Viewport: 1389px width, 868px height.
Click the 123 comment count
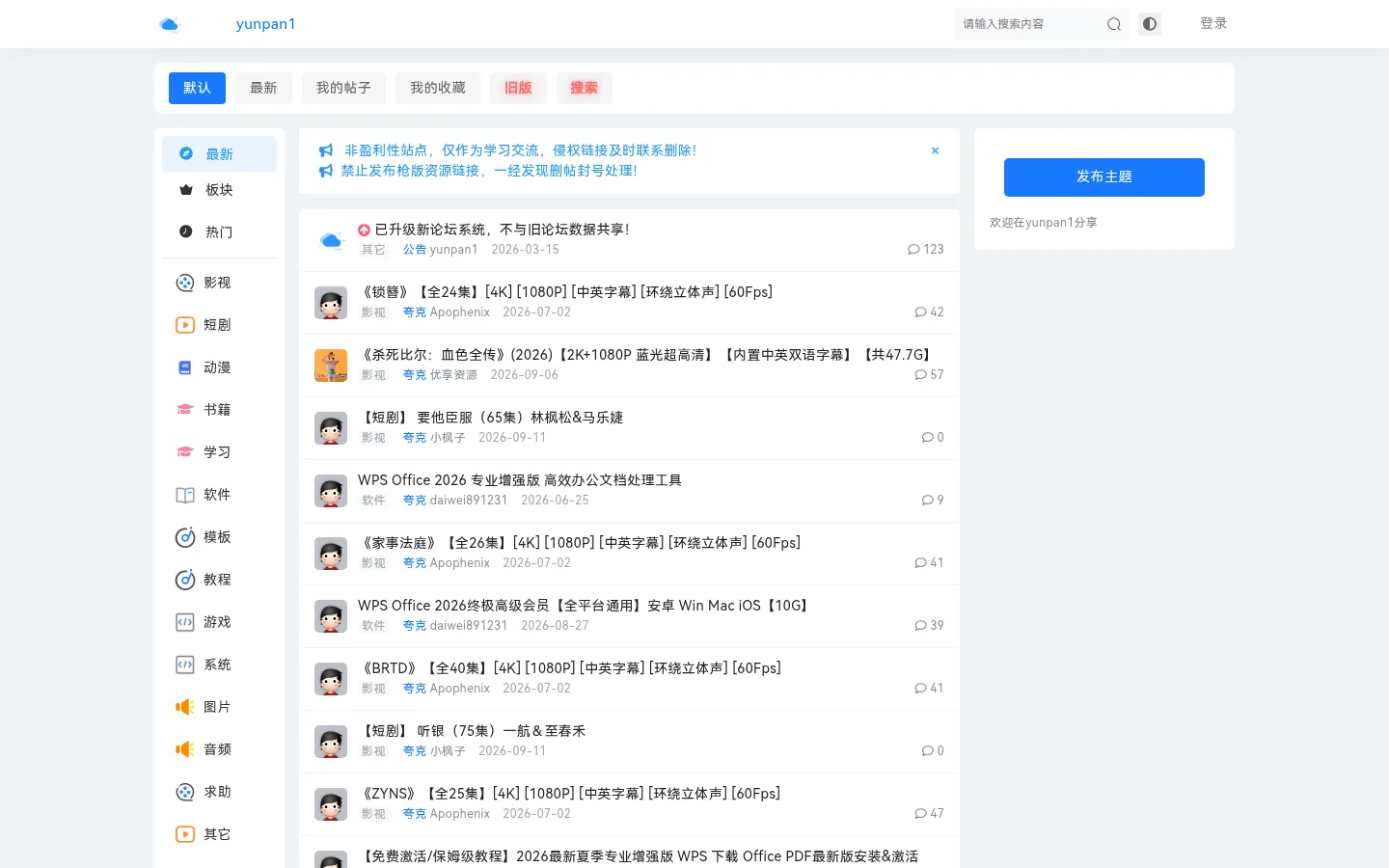926,250
